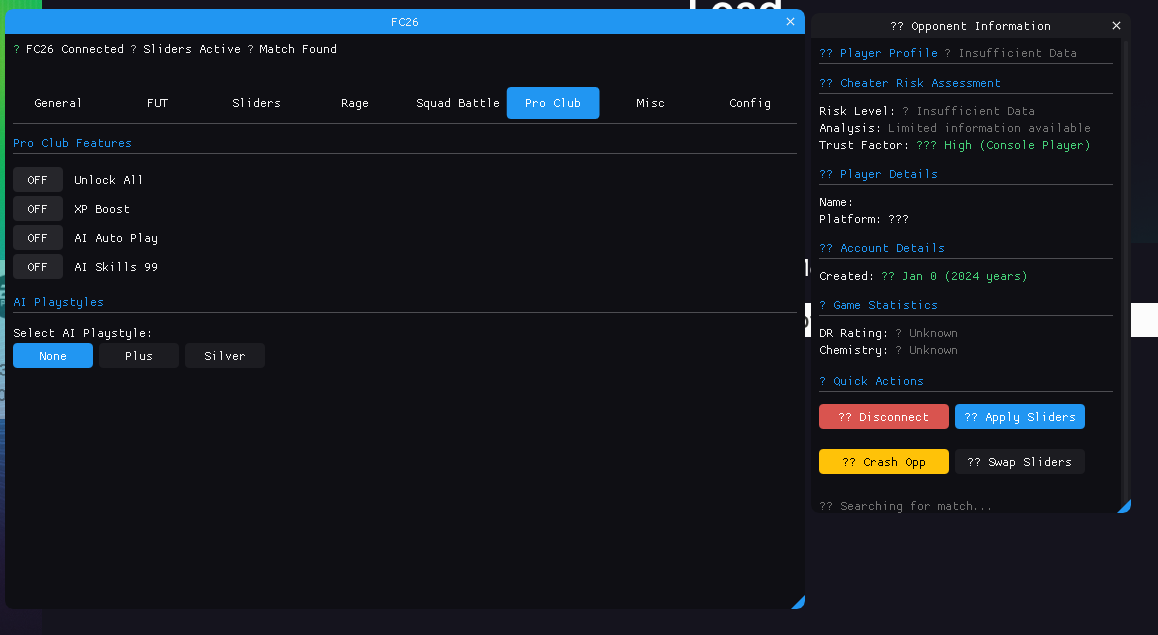
Task: Open the Sliders tab
Action: (256, 103)
